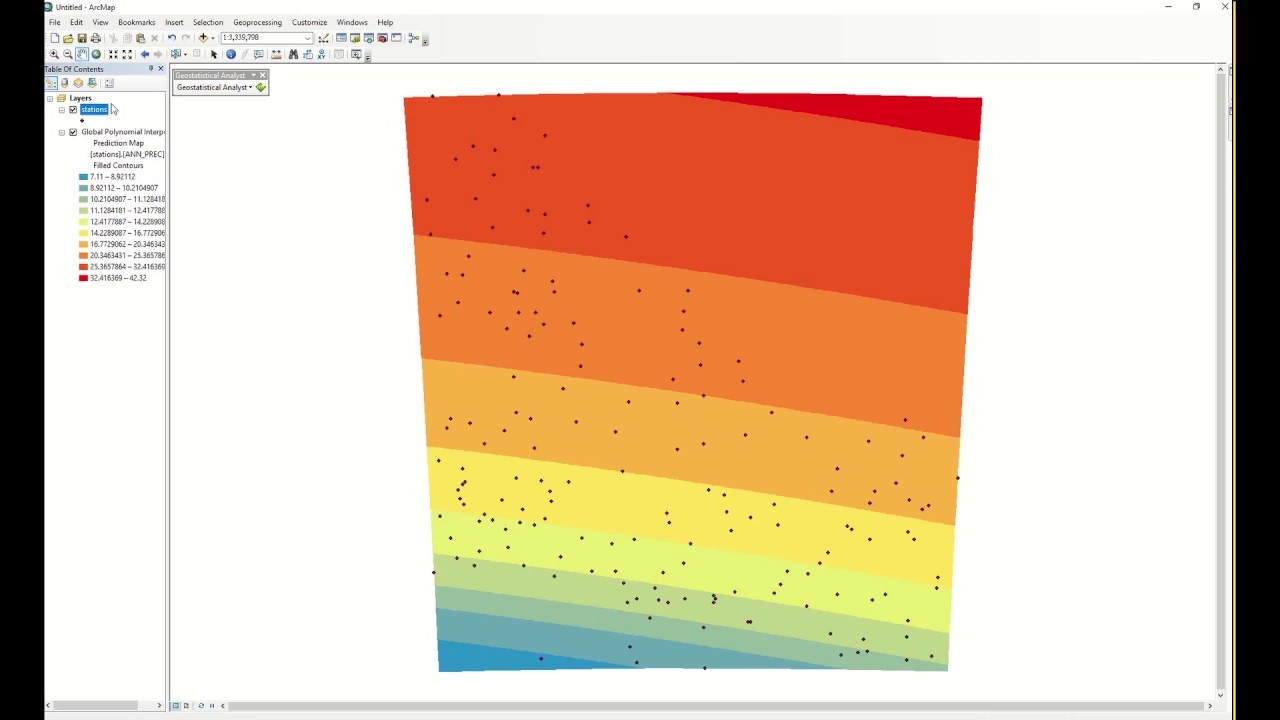
Task: Select the Zoom Out tool
Action: click(x=68, y=54)
